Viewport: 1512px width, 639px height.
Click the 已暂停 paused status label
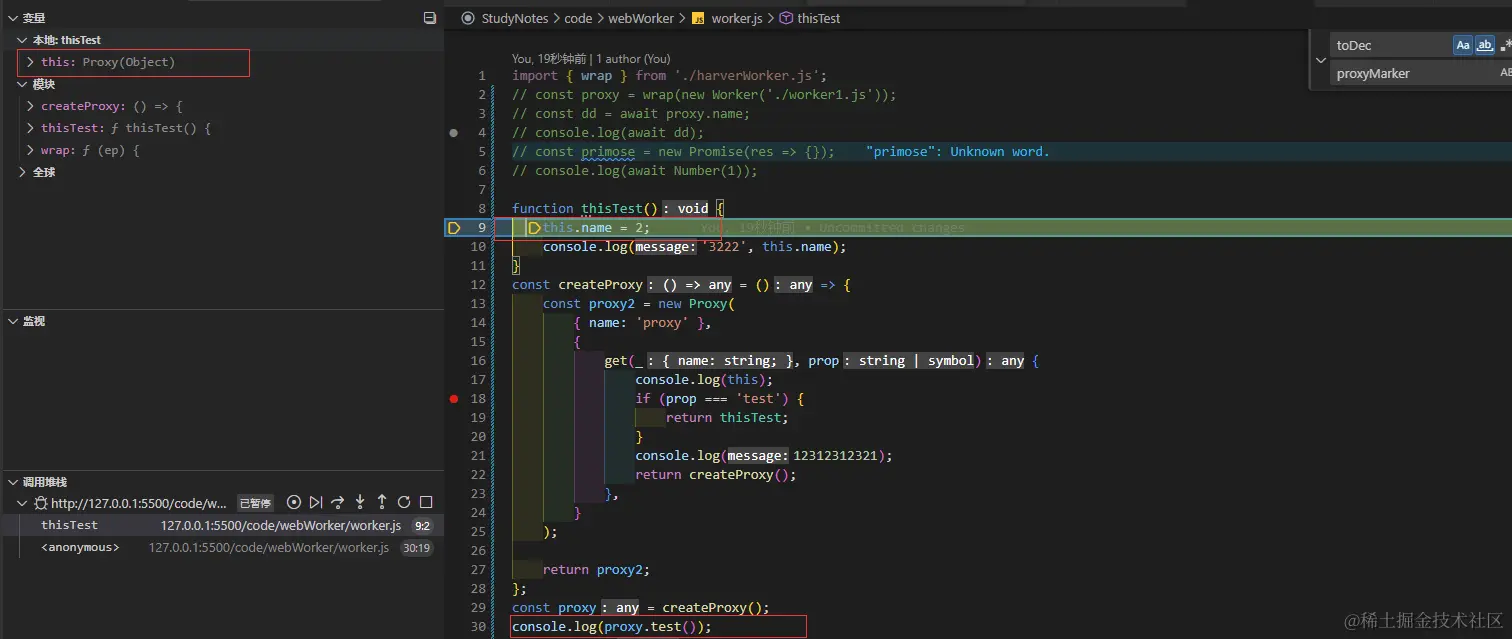click(255, 503)
